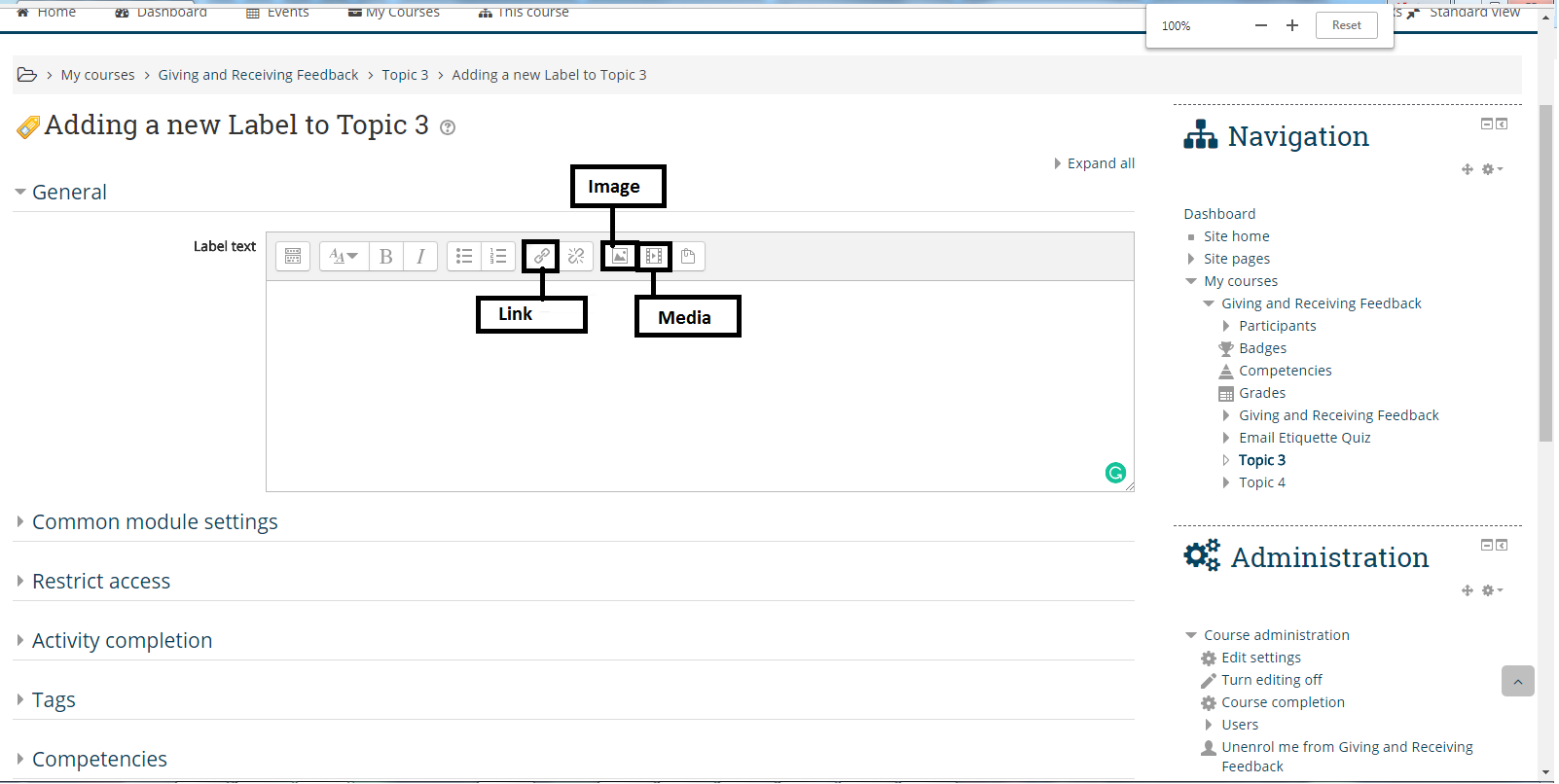This screenshot has width=1559, height=784.
Task: Open the paragraph styles dropdown
Action: [344, 257]
